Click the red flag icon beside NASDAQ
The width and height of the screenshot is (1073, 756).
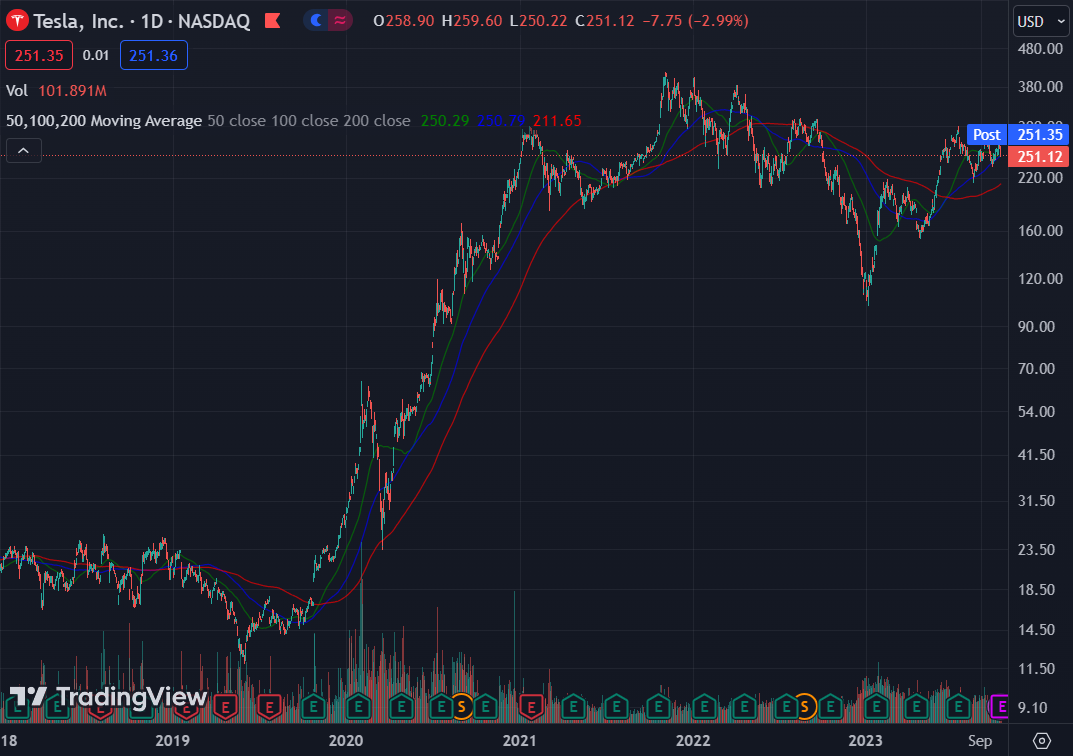(272, 21)
